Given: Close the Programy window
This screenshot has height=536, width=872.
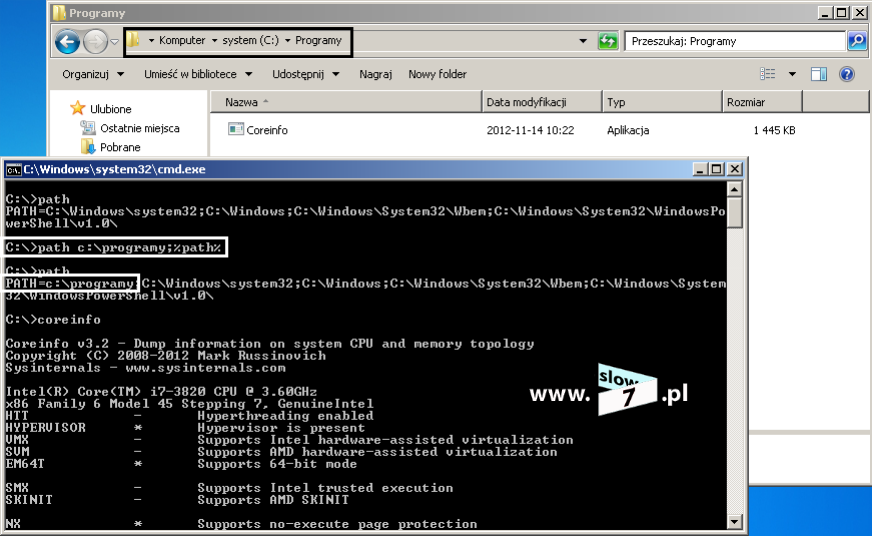Looking at the screenshot, I should 859,12.
